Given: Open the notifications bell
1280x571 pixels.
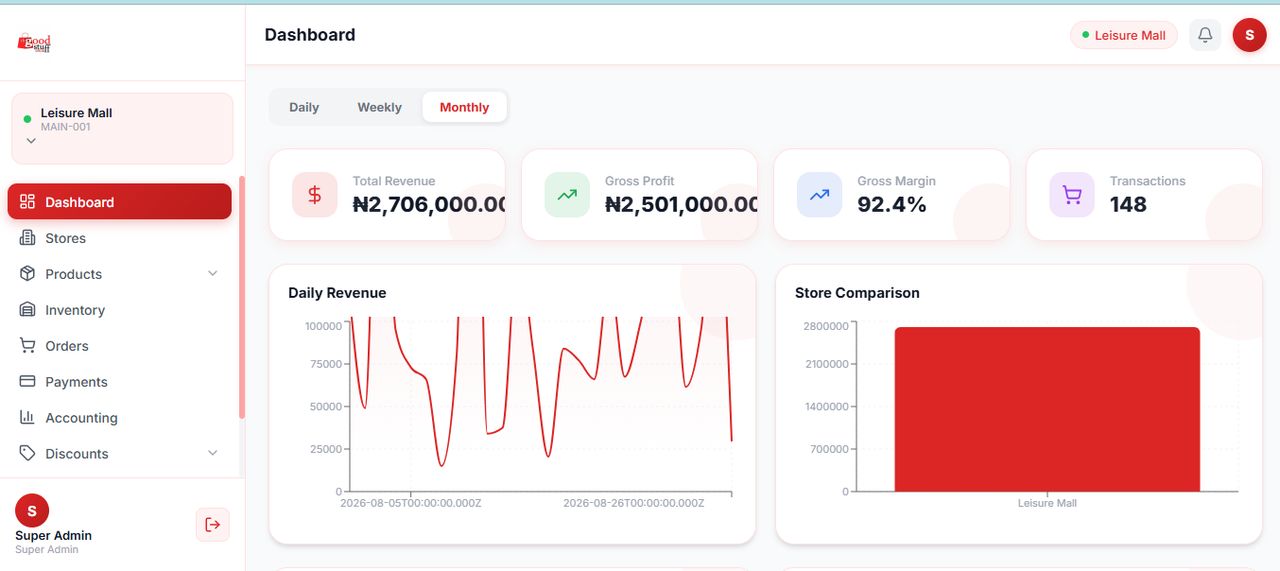Looking at the screenshot, I should [1205, 35].
